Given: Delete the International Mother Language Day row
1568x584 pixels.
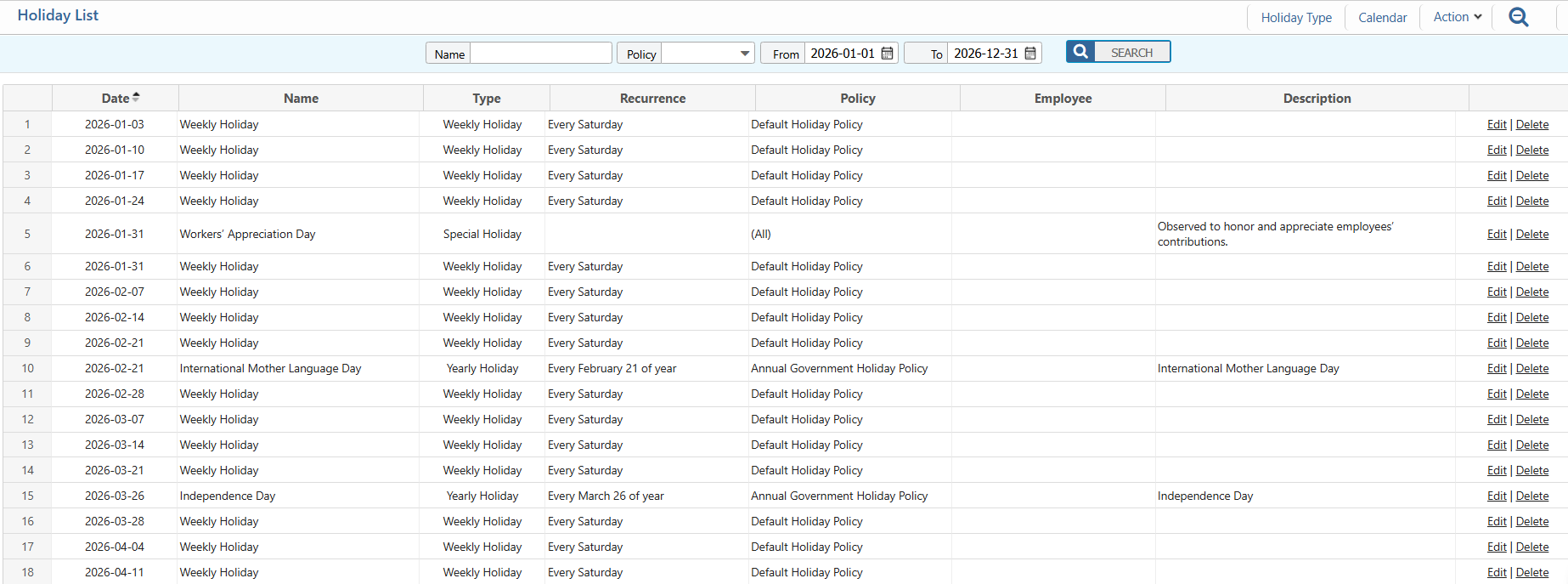Looking at the screenshot, I should (1531, 368).
